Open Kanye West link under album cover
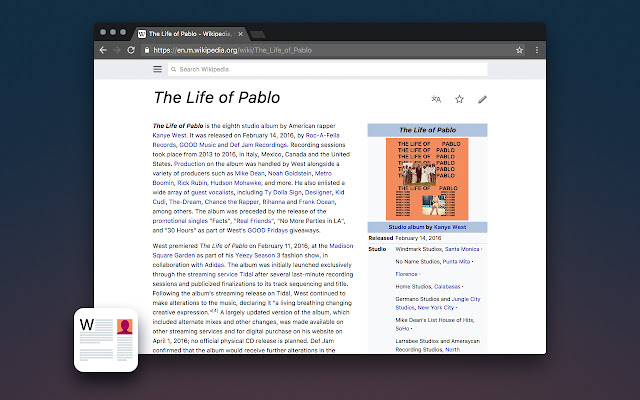This screenshot has width=640, height=400. click(x=450, y=227)
